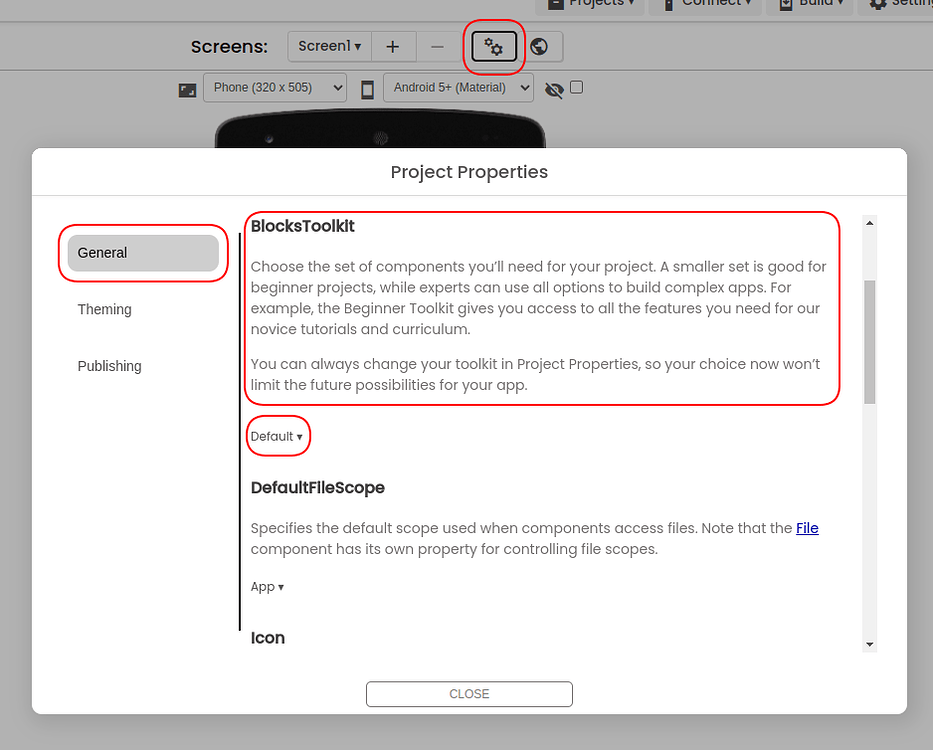Click the globe language icon next to the gear

click(538, 46)
